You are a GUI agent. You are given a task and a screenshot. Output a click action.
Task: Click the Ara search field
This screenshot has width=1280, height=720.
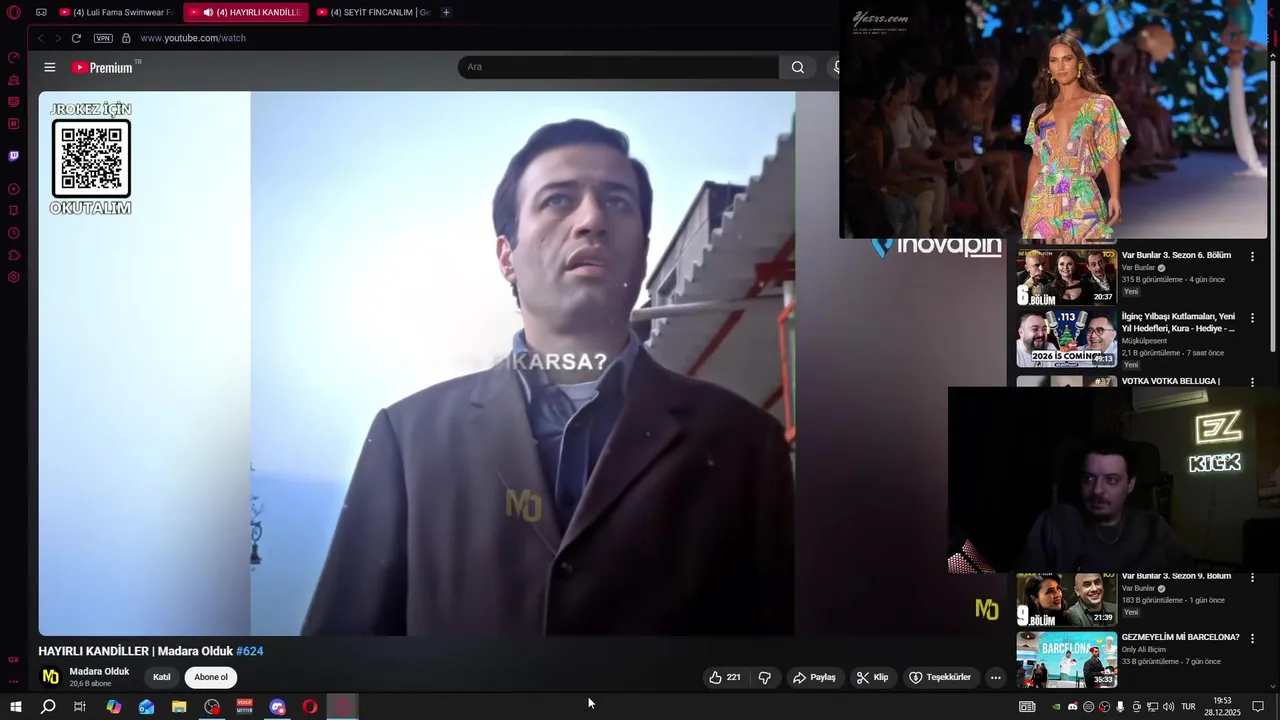coord(618,67)
